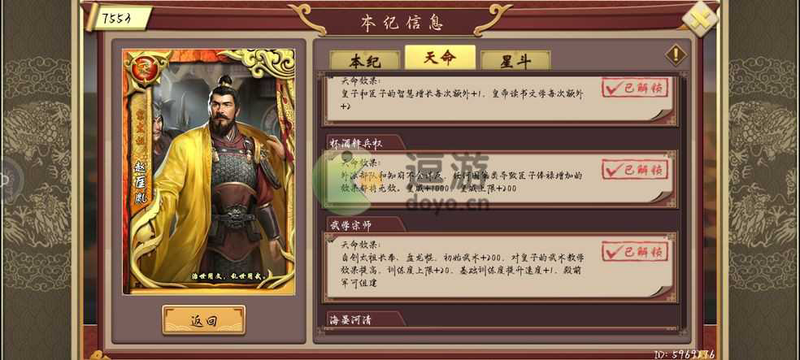Viewport: 800px width, 360px height.
Task: Click the 杯酒释兵权 effect description panel
Action: tap(500, 179)
